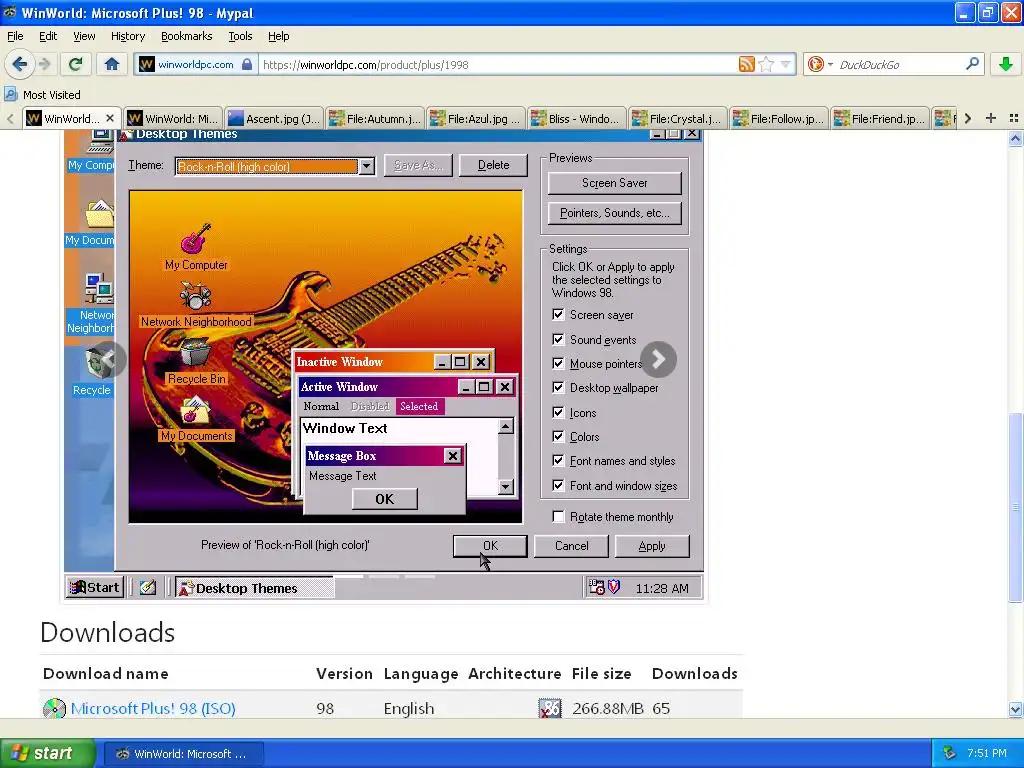Open the Edit menu
This screenshot has height=768, width=1024.
coord(48,36)
